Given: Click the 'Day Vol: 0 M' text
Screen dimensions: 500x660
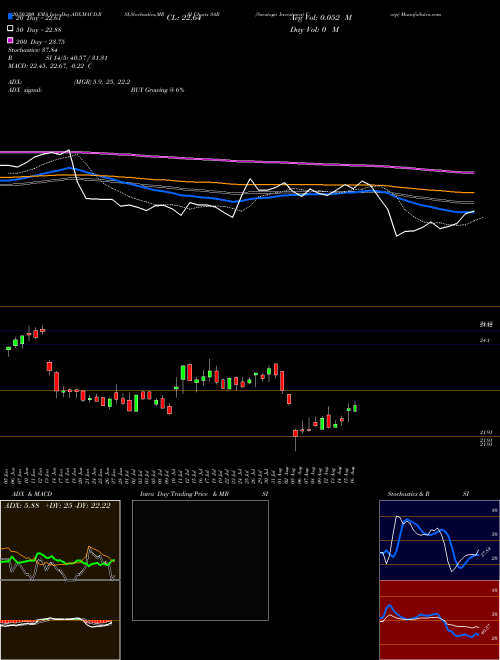Looking at the screenshot, I should coord(314,29).
